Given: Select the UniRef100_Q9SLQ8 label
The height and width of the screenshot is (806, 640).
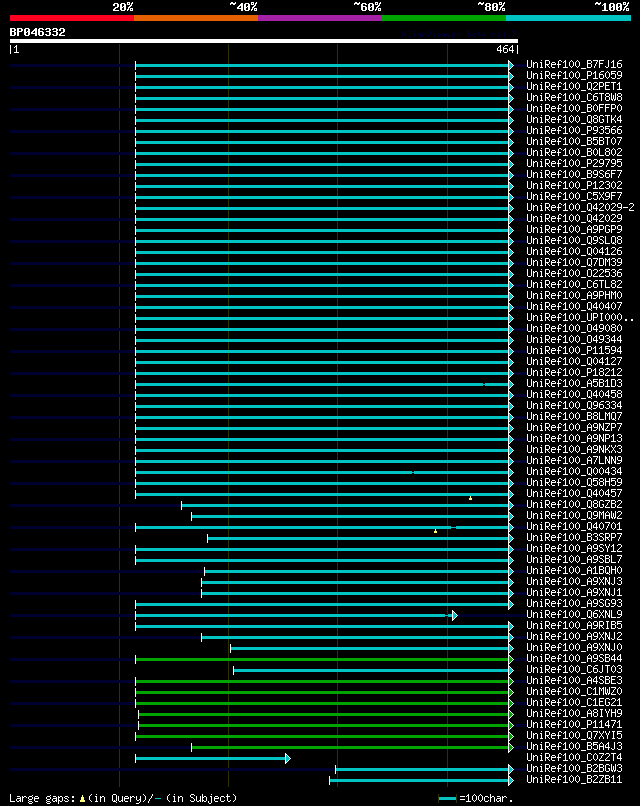Looking at the screenshot, I should coord(574,241).
